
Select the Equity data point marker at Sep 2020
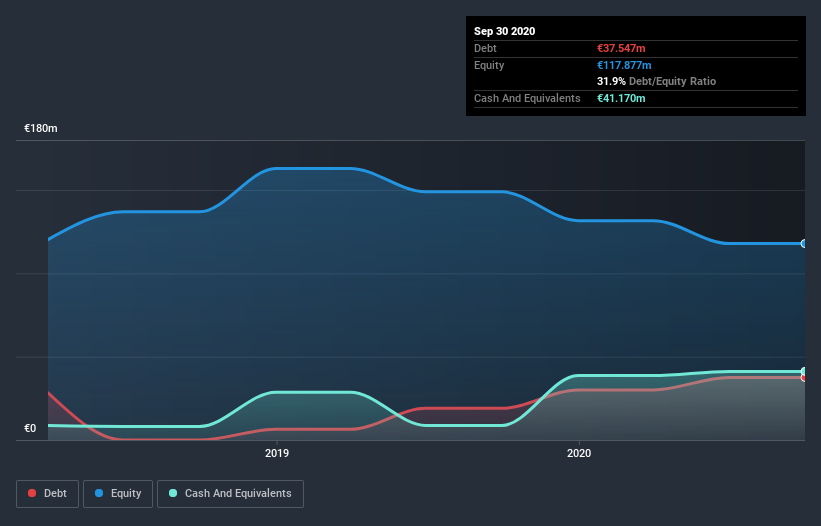pyautogui.click(x=804, y=243)
